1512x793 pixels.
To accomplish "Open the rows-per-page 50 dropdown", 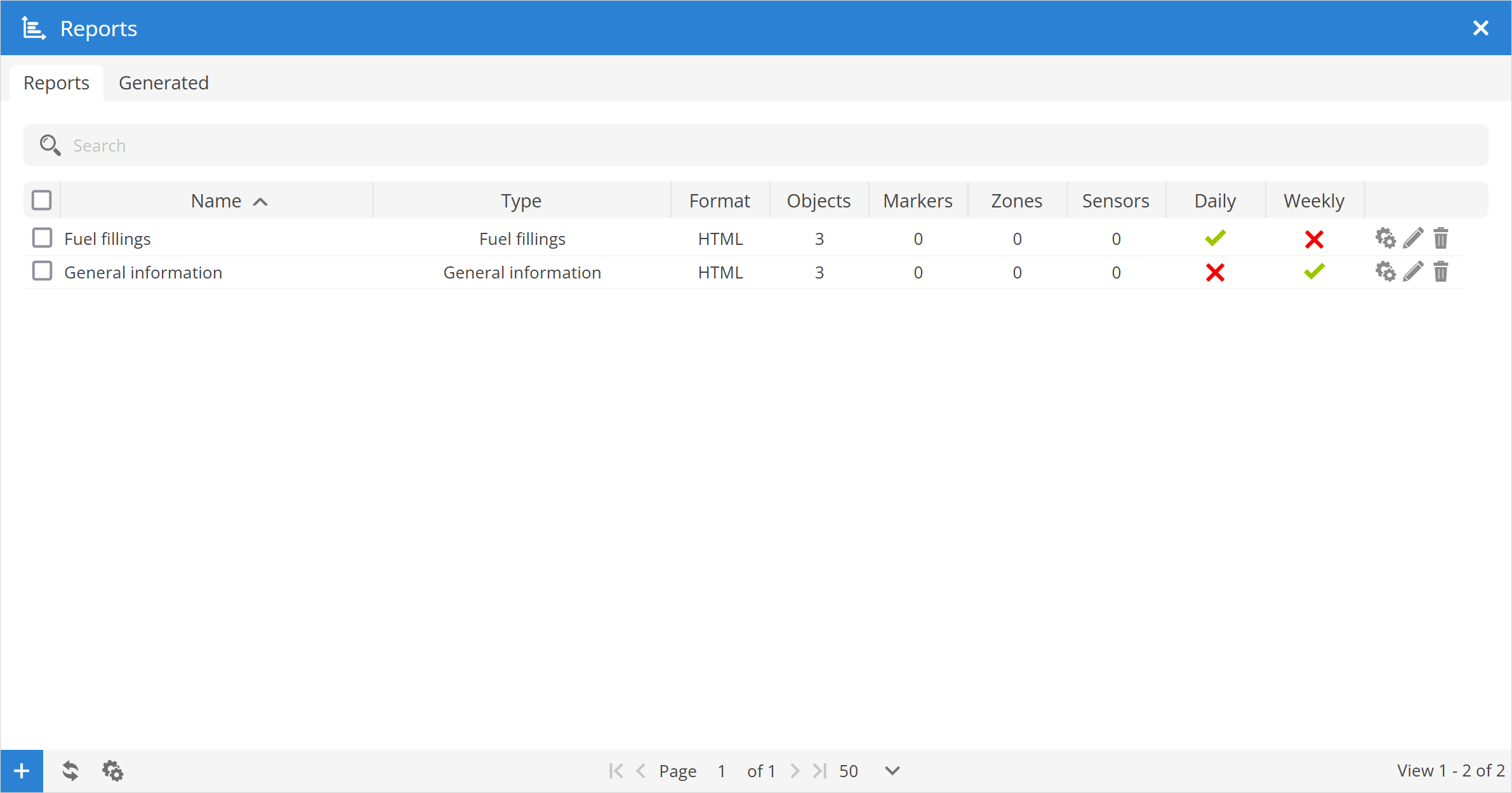I will [892, 771].
